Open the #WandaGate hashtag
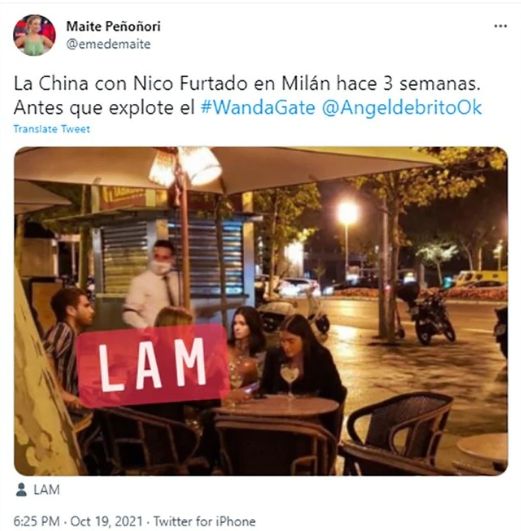 coord(258,108)
